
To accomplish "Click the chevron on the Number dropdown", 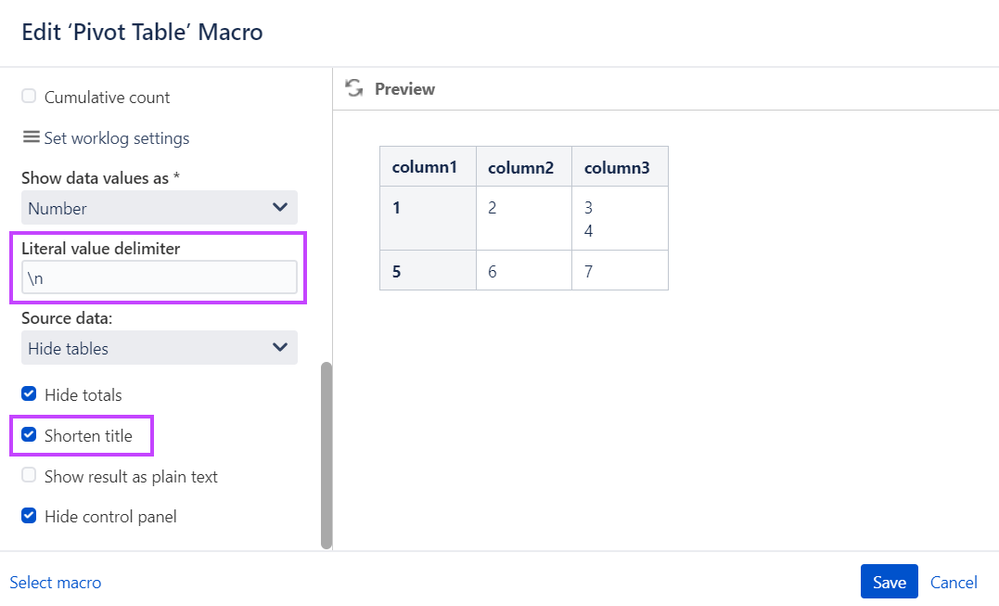I will tap(280, 207).
